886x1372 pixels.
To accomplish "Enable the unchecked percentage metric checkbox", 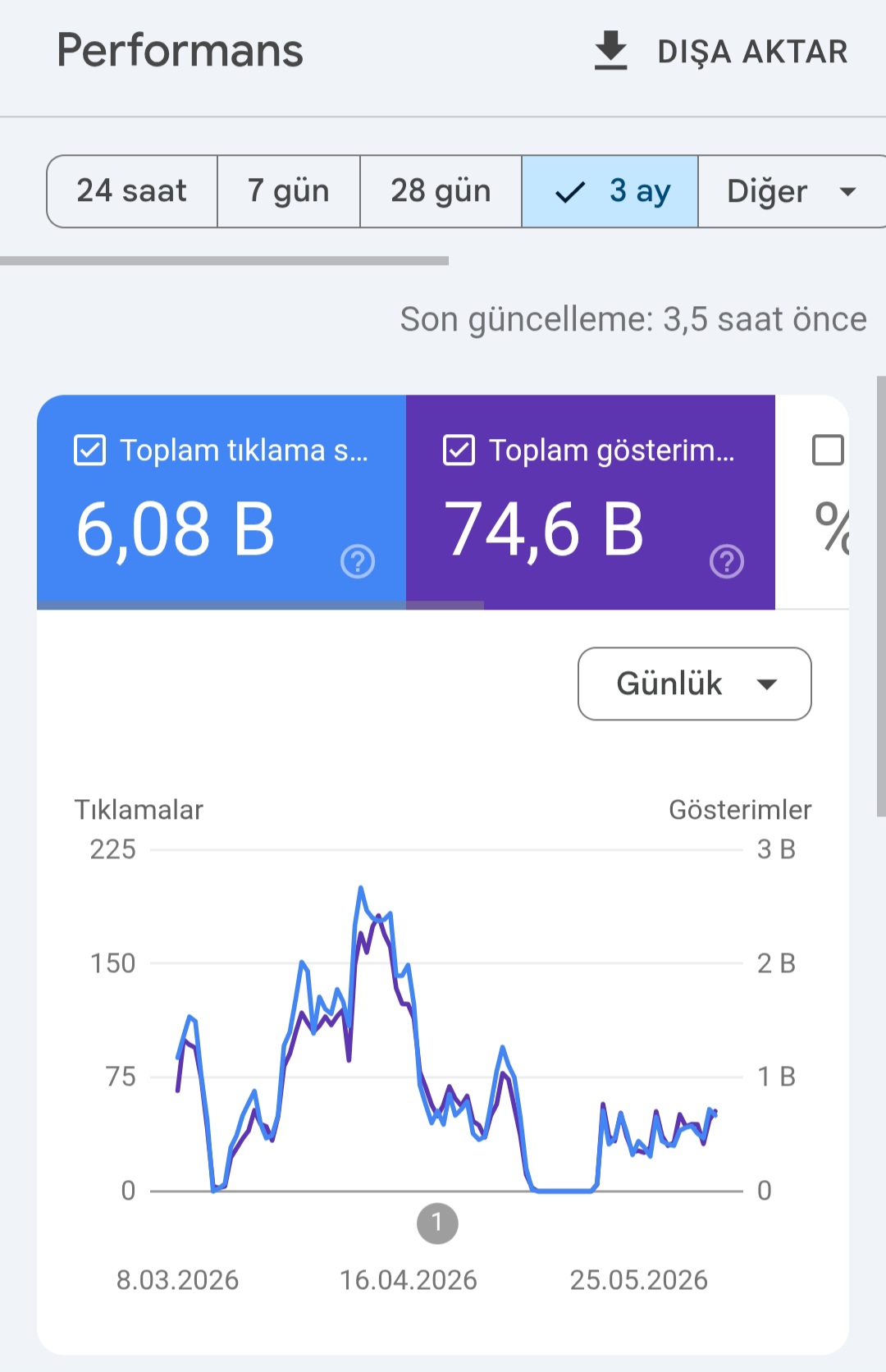I will 828,450.
